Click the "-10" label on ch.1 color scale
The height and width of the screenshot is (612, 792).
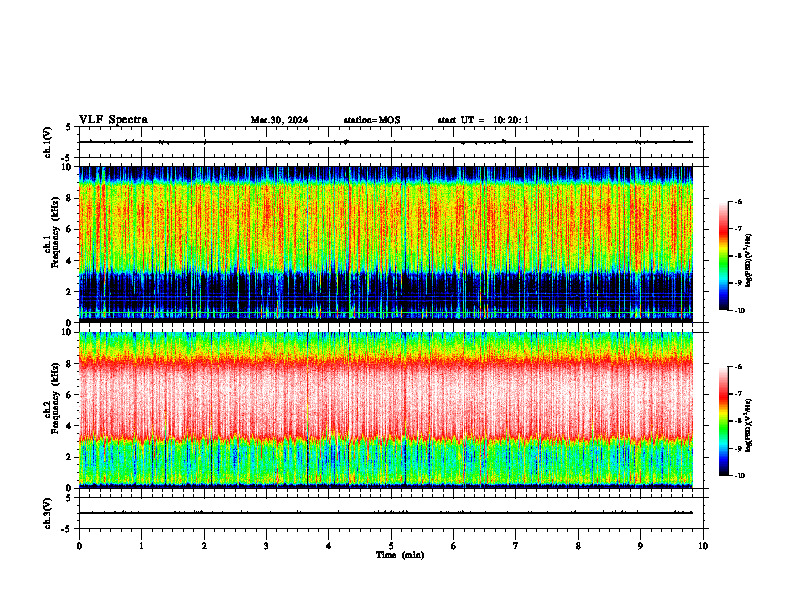739,311
